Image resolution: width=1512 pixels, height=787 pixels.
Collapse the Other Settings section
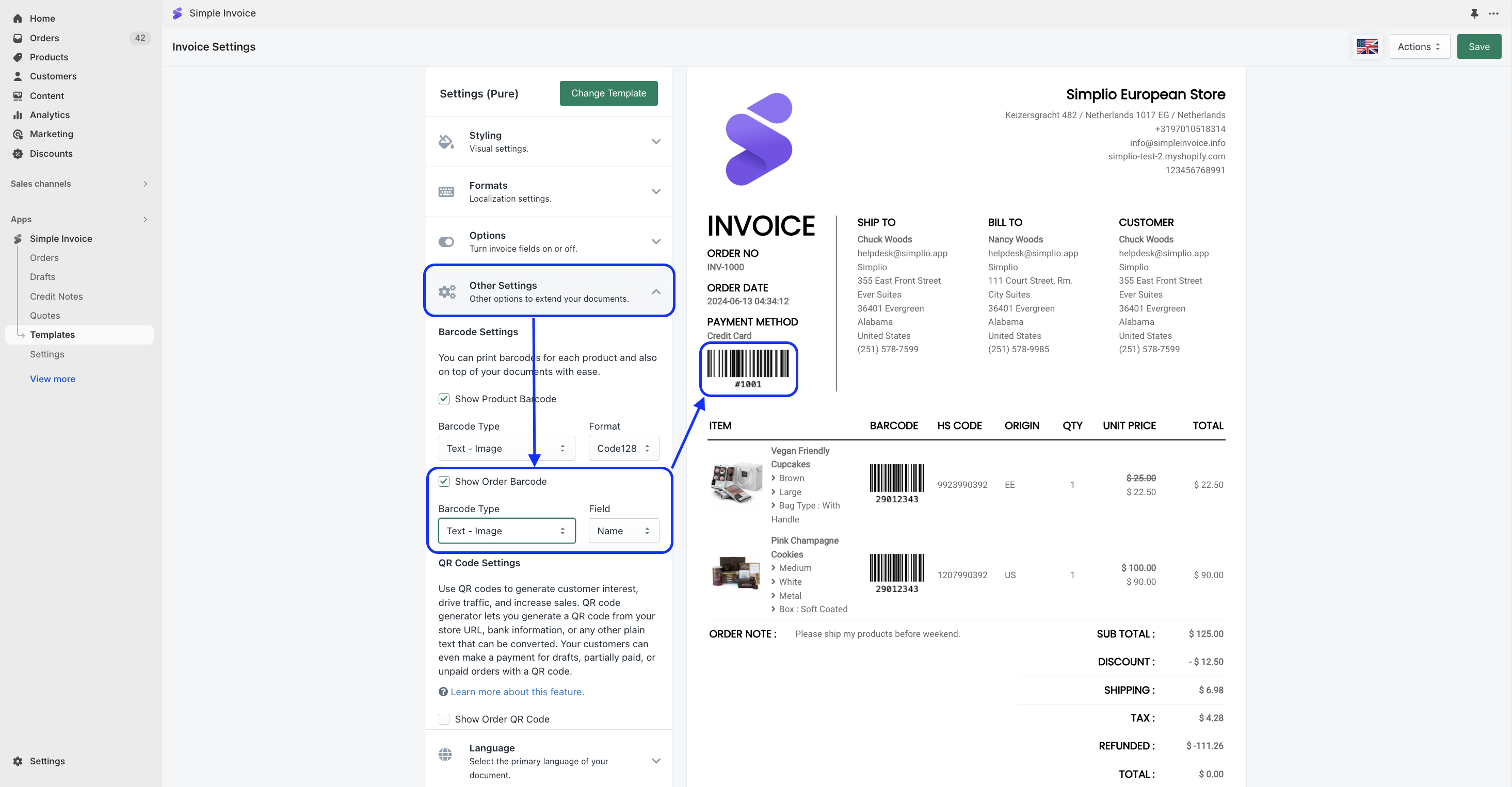(656, 291)
